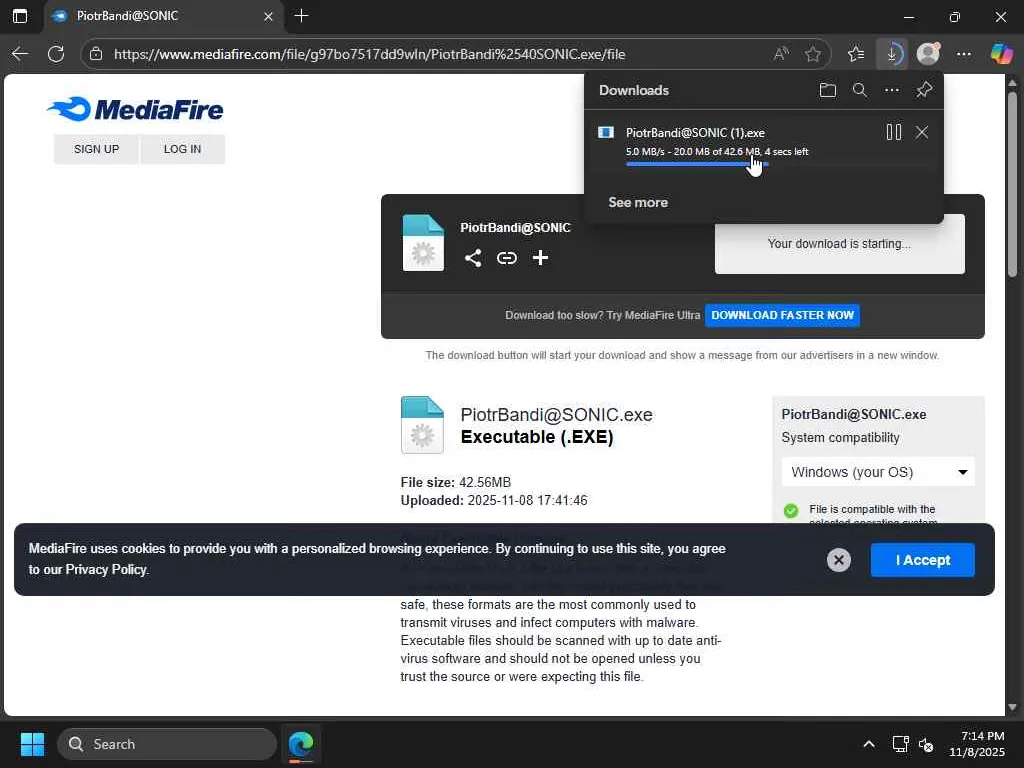The image size is (1024, 768).
Task: Click the Uploaded: 2025-11-08 17:41:46 text
Action: (x=494, y=500)
